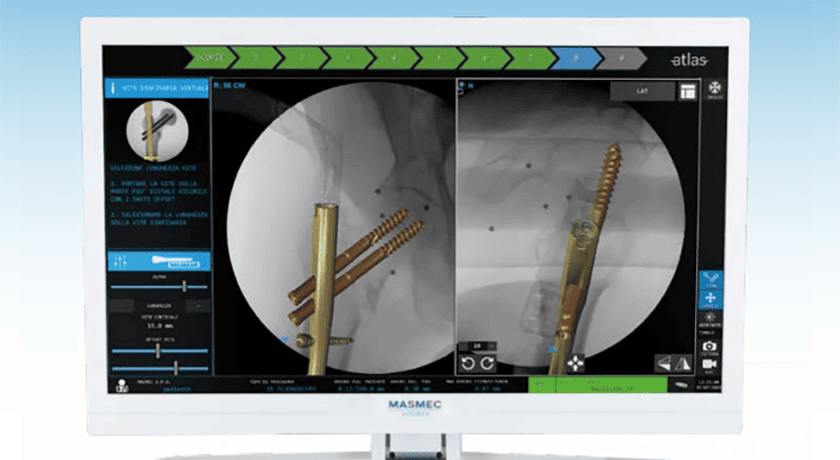
Task: Open the femur nail preview thumbnail
Action: point(157,131)
